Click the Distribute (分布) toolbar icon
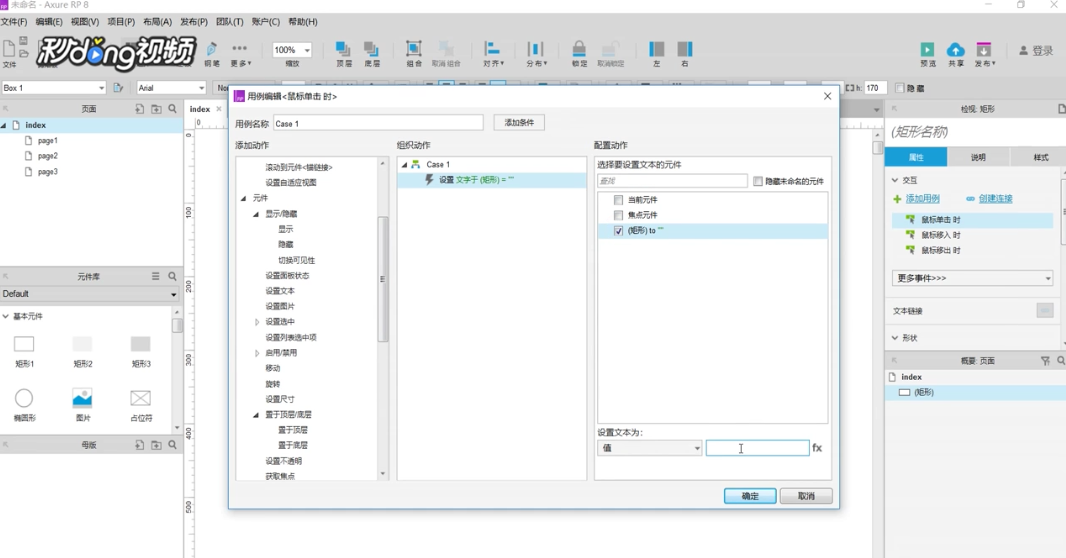 click(x=536, y=49)
